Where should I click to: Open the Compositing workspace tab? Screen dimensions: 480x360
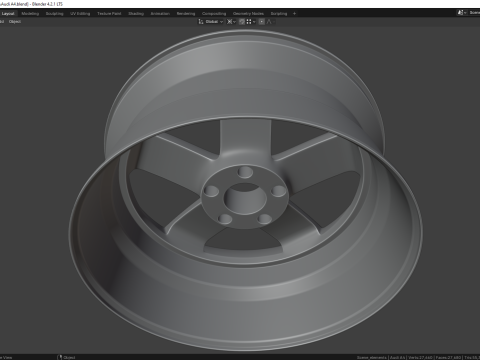pos(214,14)
